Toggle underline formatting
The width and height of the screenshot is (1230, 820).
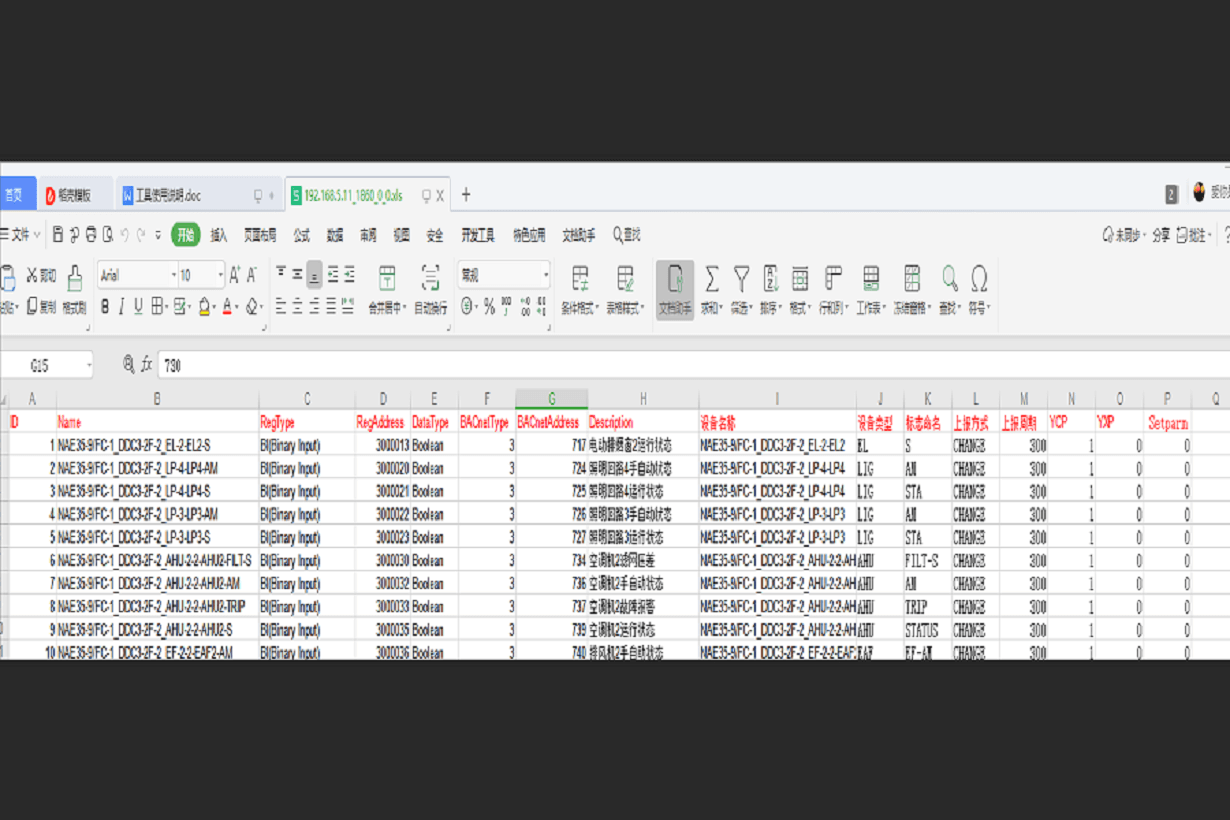(139, 306)
